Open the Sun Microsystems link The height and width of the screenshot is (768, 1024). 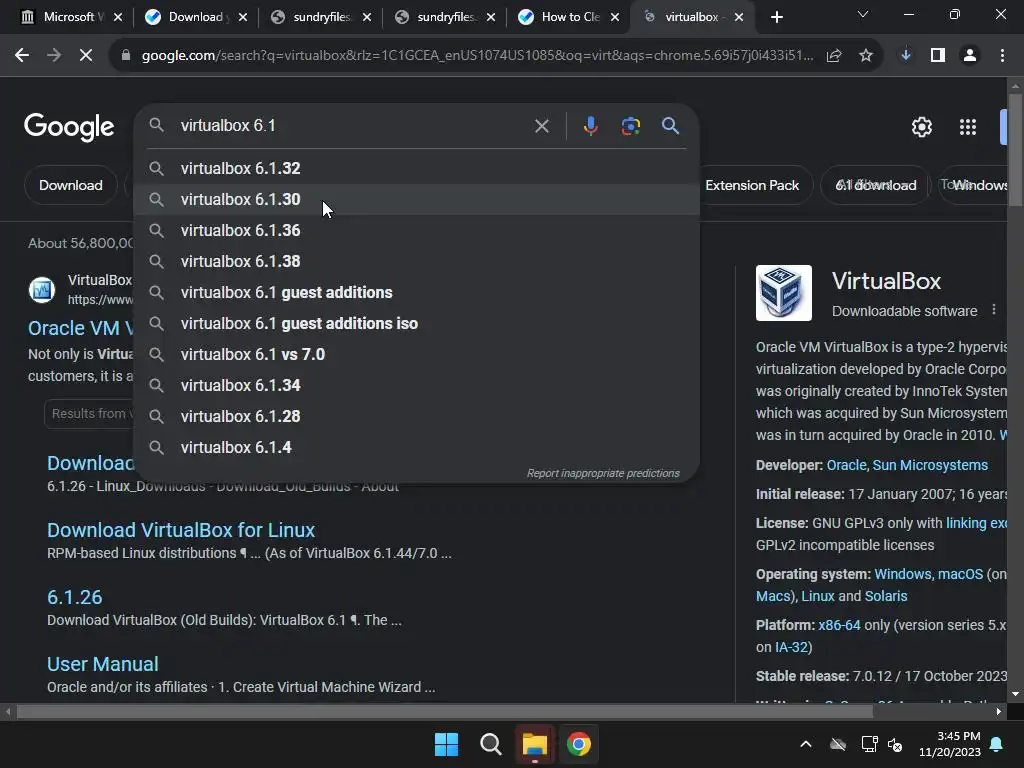[930, 465]
